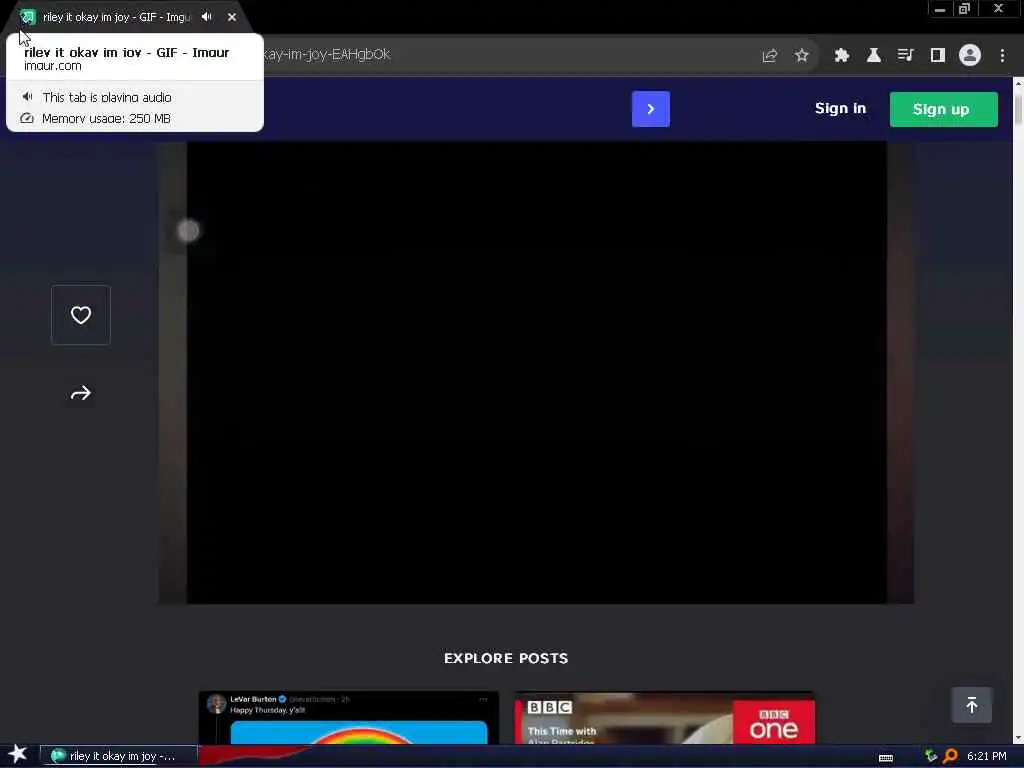Click the URL address bar text
This screenshot has height=768, width=1024.
point(327,54)
